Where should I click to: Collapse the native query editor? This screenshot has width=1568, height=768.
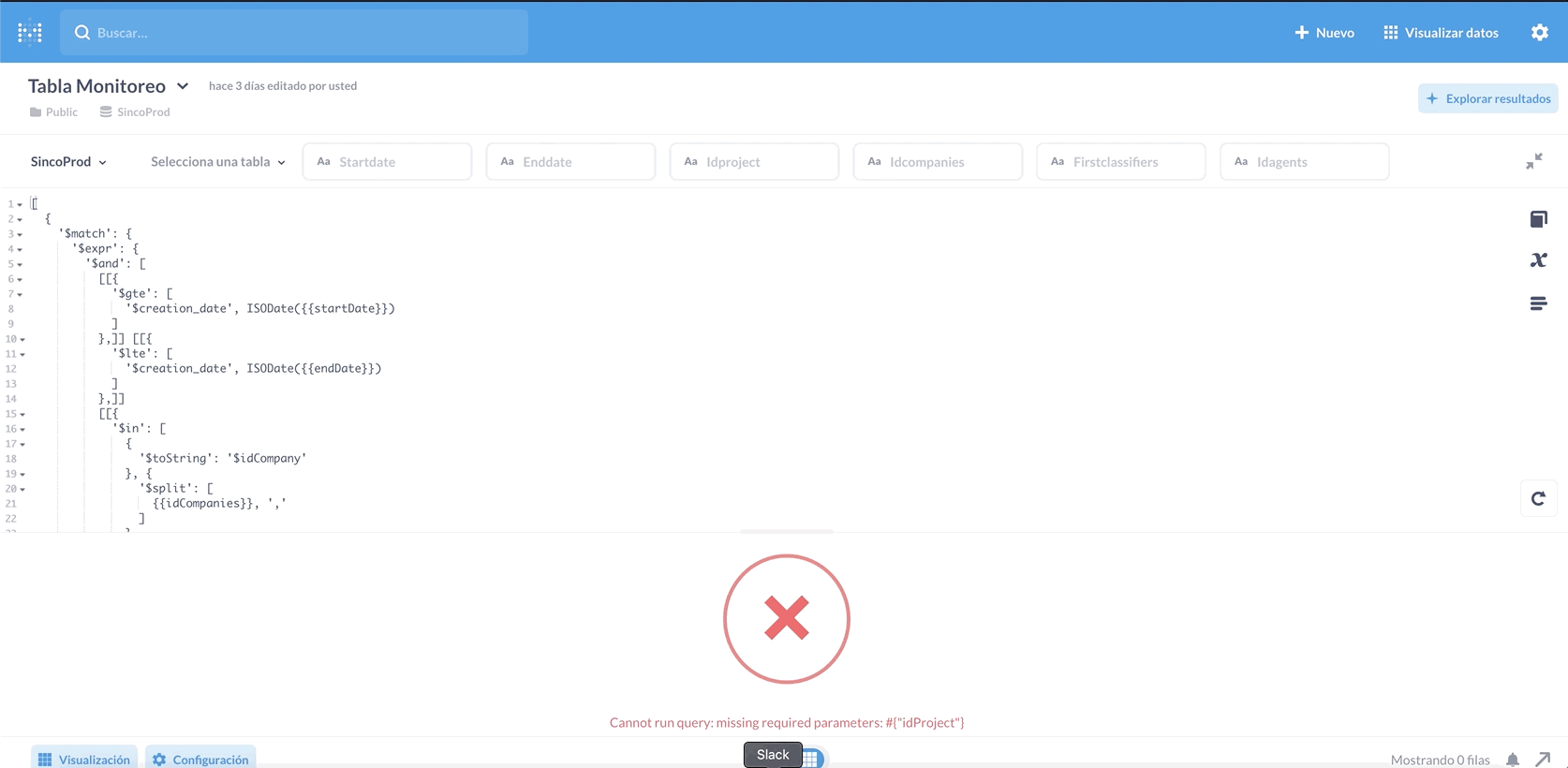pos(1533,162)
